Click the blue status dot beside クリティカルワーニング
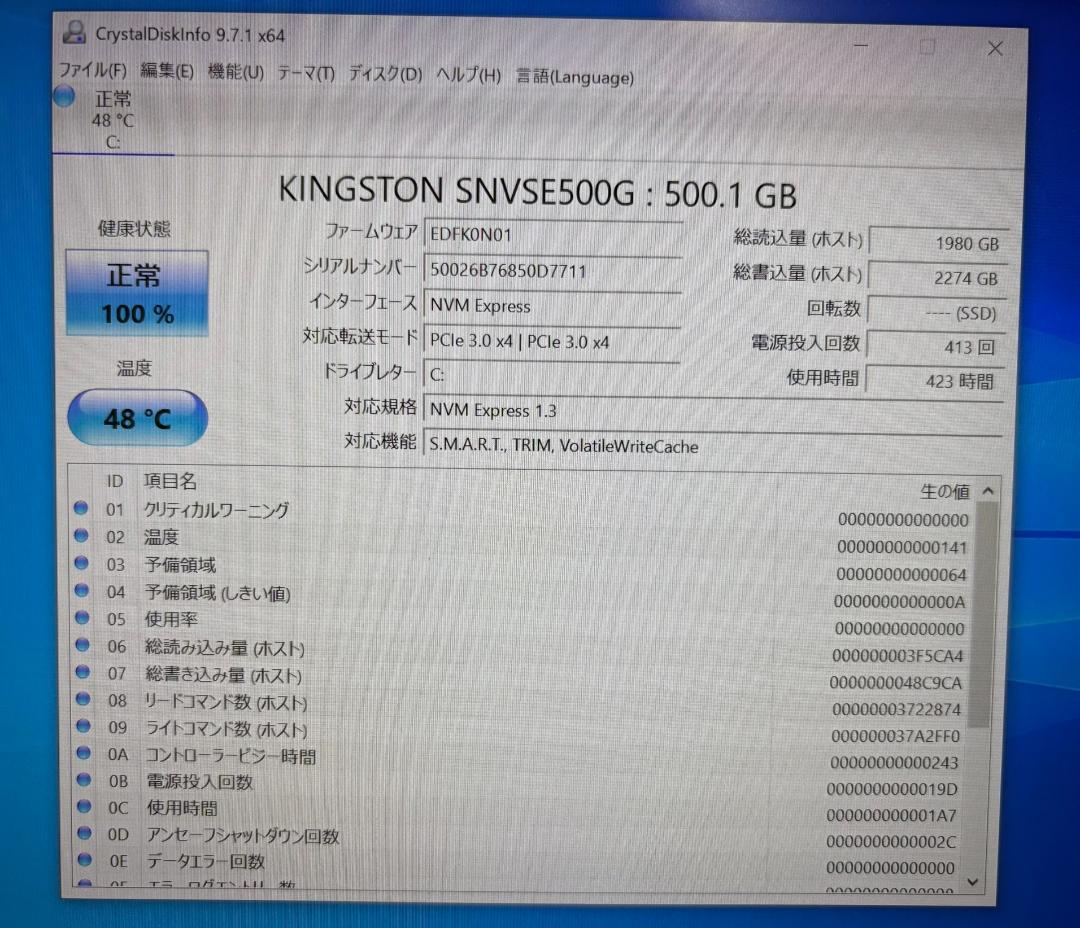 pyautogui.click(x=81, y=510)
